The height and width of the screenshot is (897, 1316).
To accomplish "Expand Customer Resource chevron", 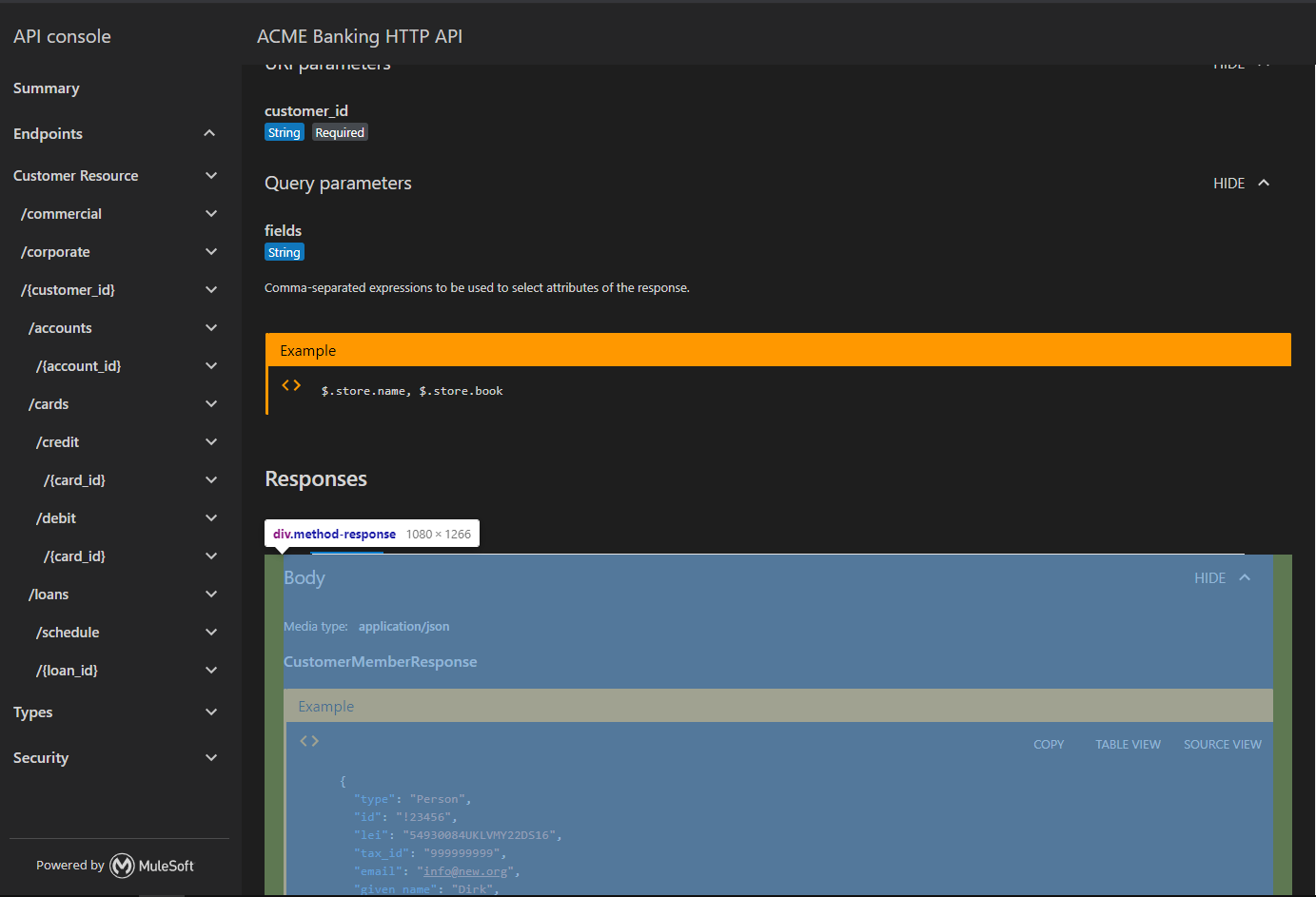I will coord(211,176).
